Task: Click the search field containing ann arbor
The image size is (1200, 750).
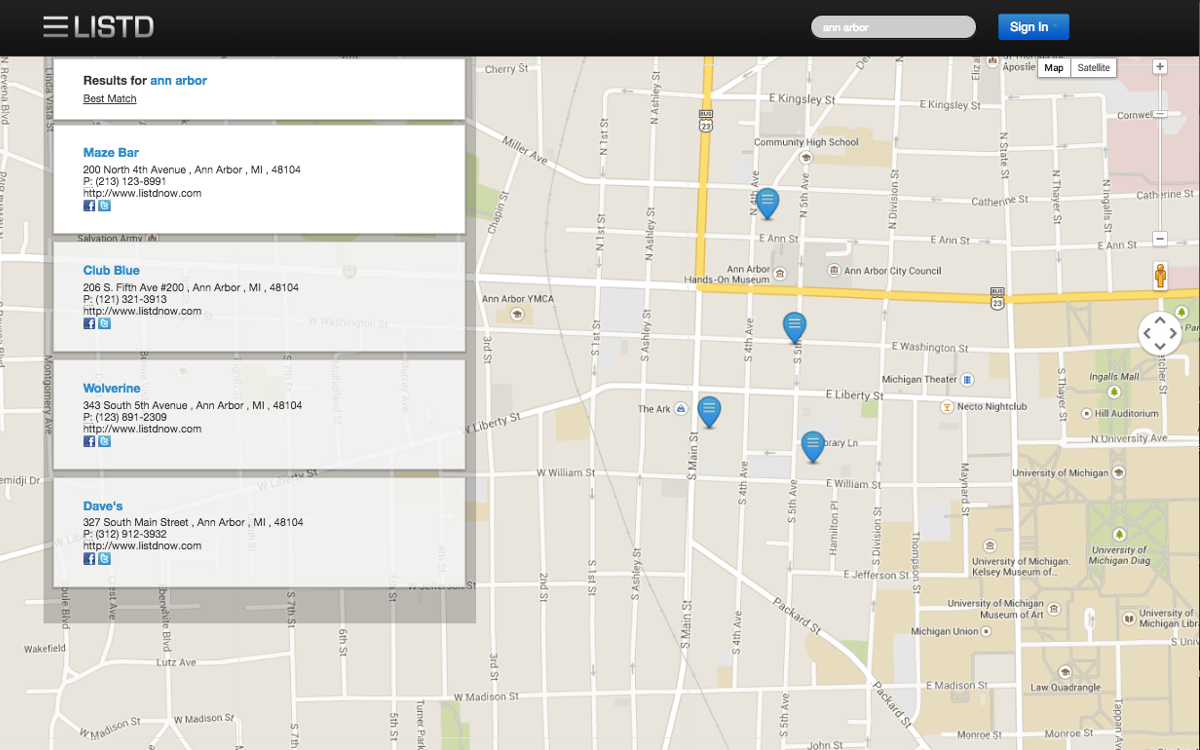Action: click(892, 27)
